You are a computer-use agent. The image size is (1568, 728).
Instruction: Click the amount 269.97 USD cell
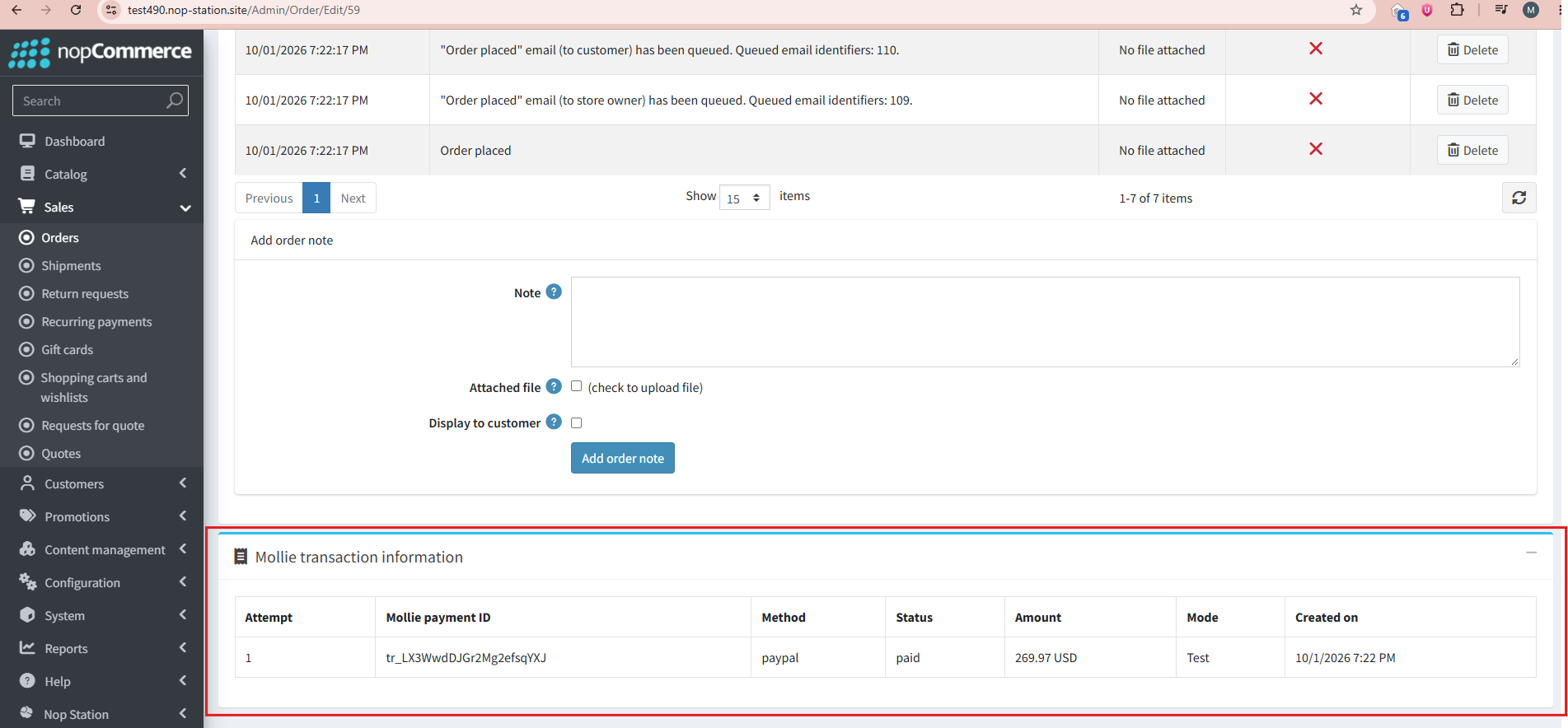1046,657
